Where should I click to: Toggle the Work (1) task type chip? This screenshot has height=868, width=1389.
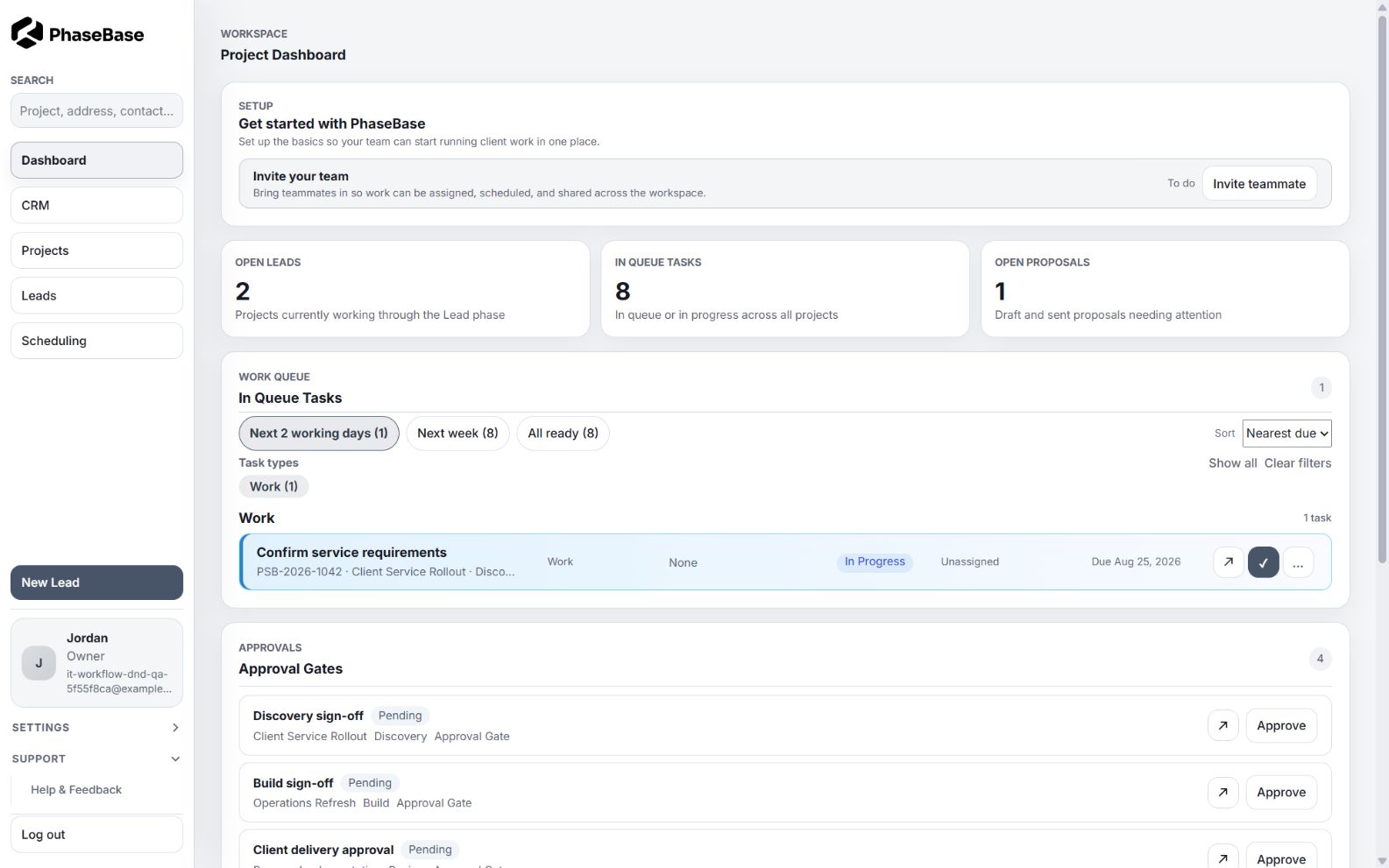point(273,486)
